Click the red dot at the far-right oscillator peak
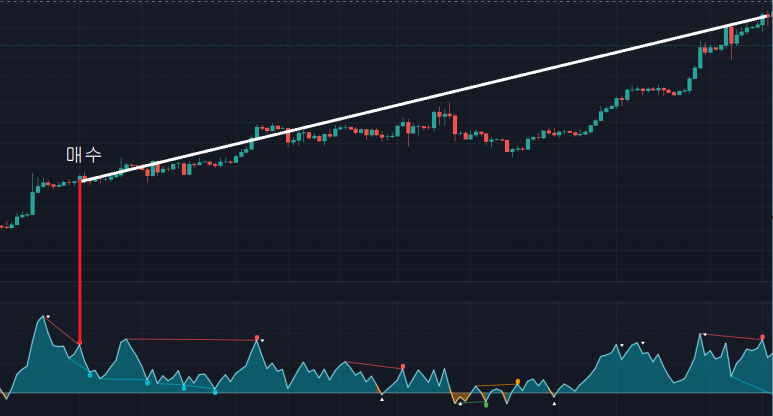 (763, 337)
